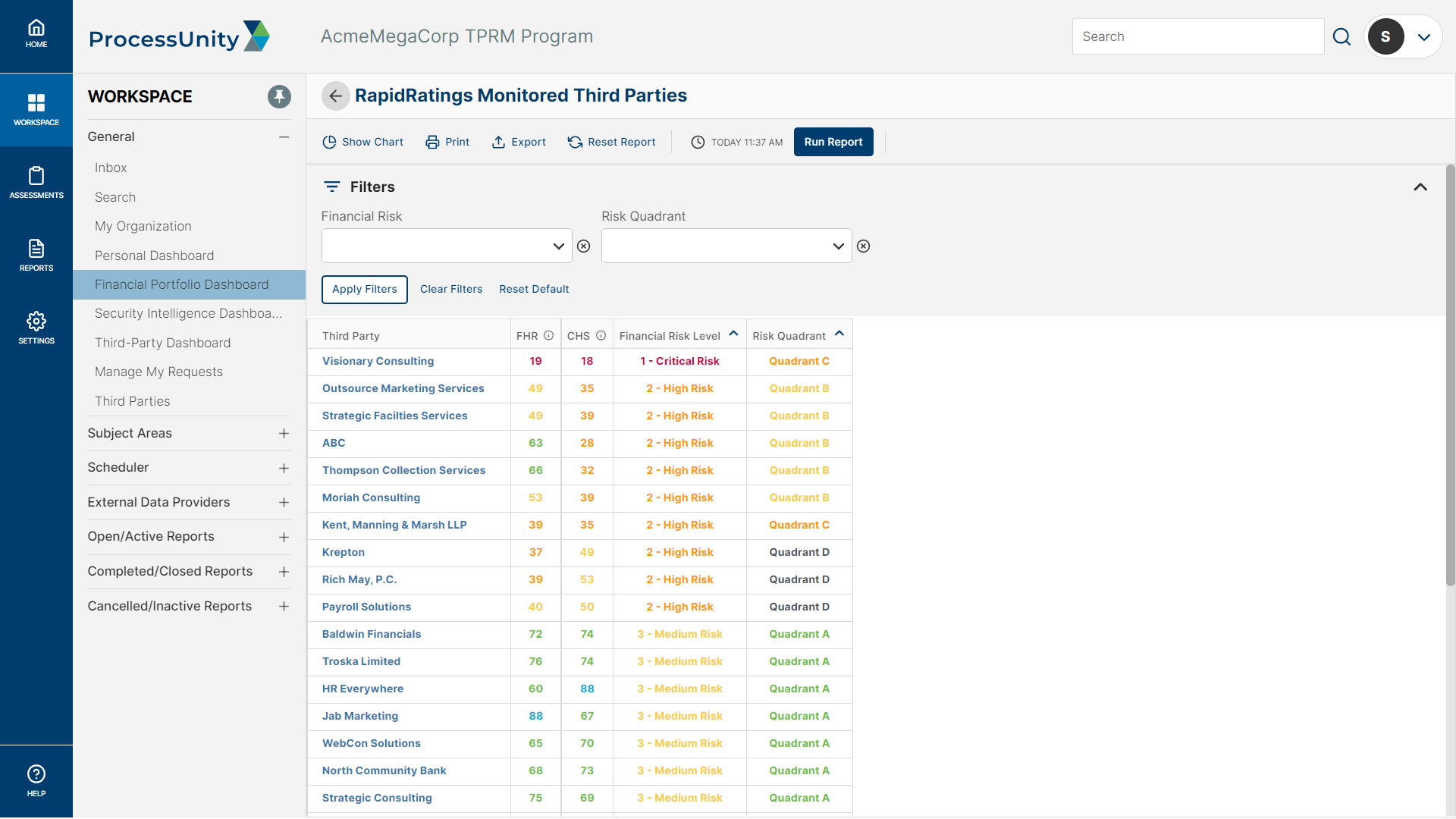The image size is (1456, 819).
Task: Clear the Risk Quadrant filter value
Action: tap(863, 246)
